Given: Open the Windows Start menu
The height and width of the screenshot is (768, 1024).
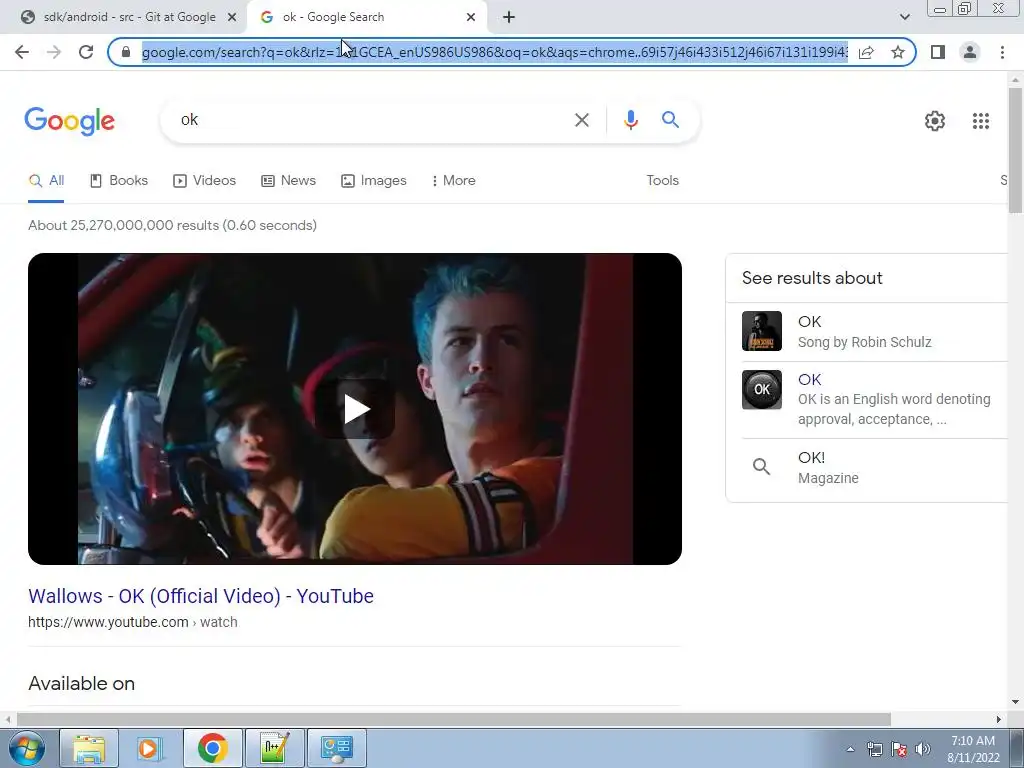Looking at the screenshot, I should (x=26, y=748).
